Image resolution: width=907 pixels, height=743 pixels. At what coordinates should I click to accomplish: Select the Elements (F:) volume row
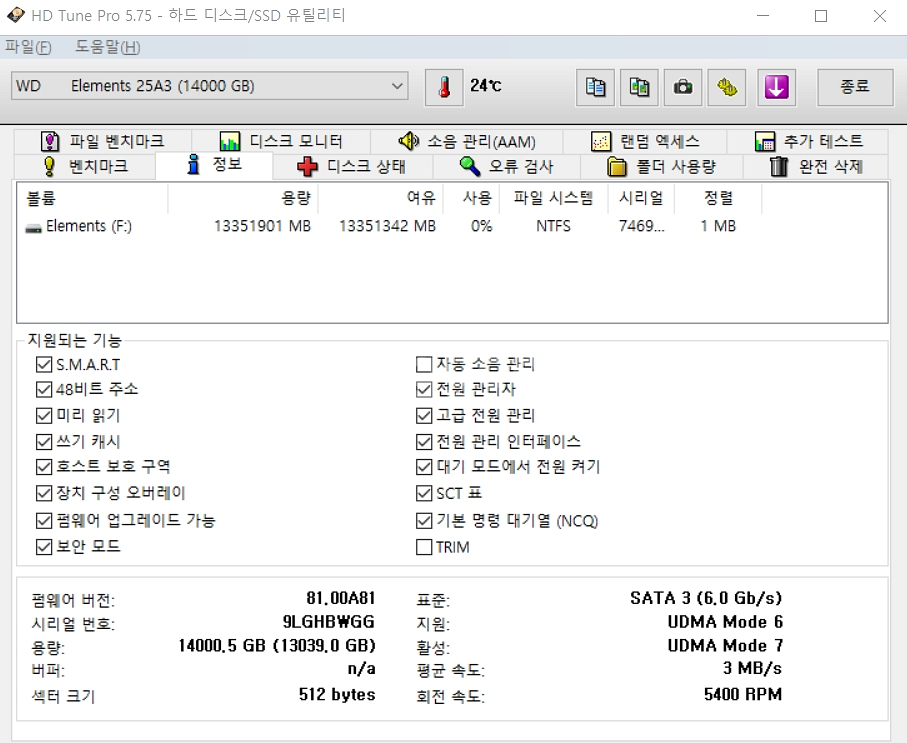click(x=88, y=226)
